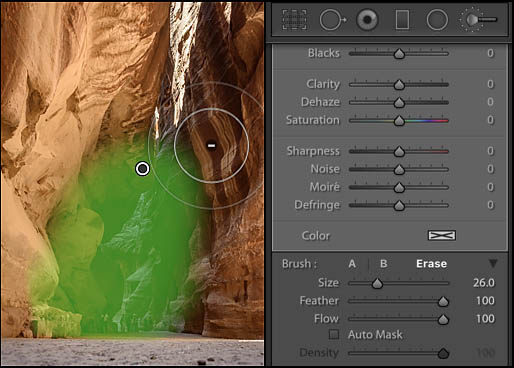Click the erase brush minus cursor
This screenshot has width=514, height=368.
tap(211, 145)
